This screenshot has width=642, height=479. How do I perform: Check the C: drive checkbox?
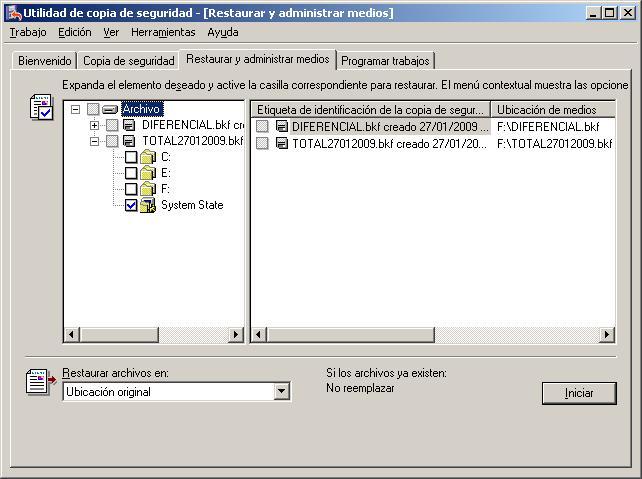point(131,157)
